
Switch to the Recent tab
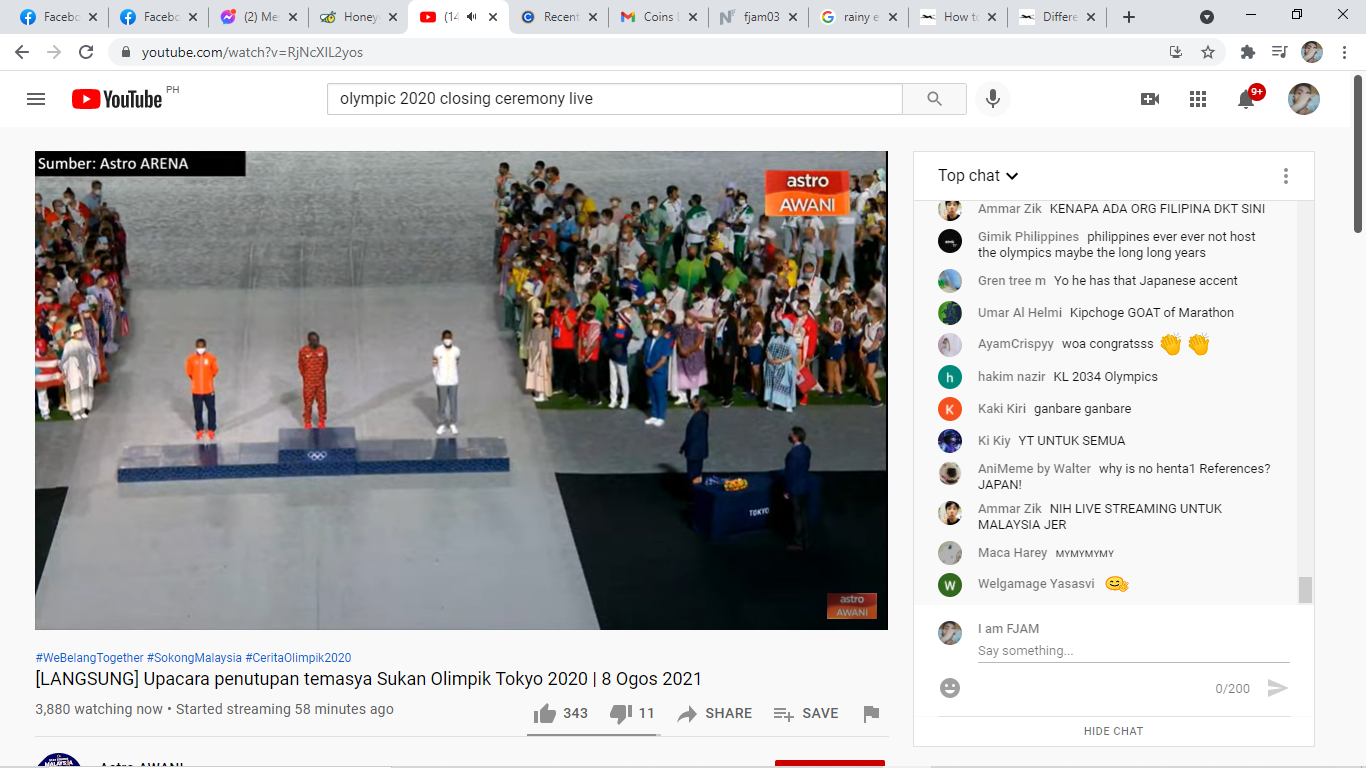[558, 17]
